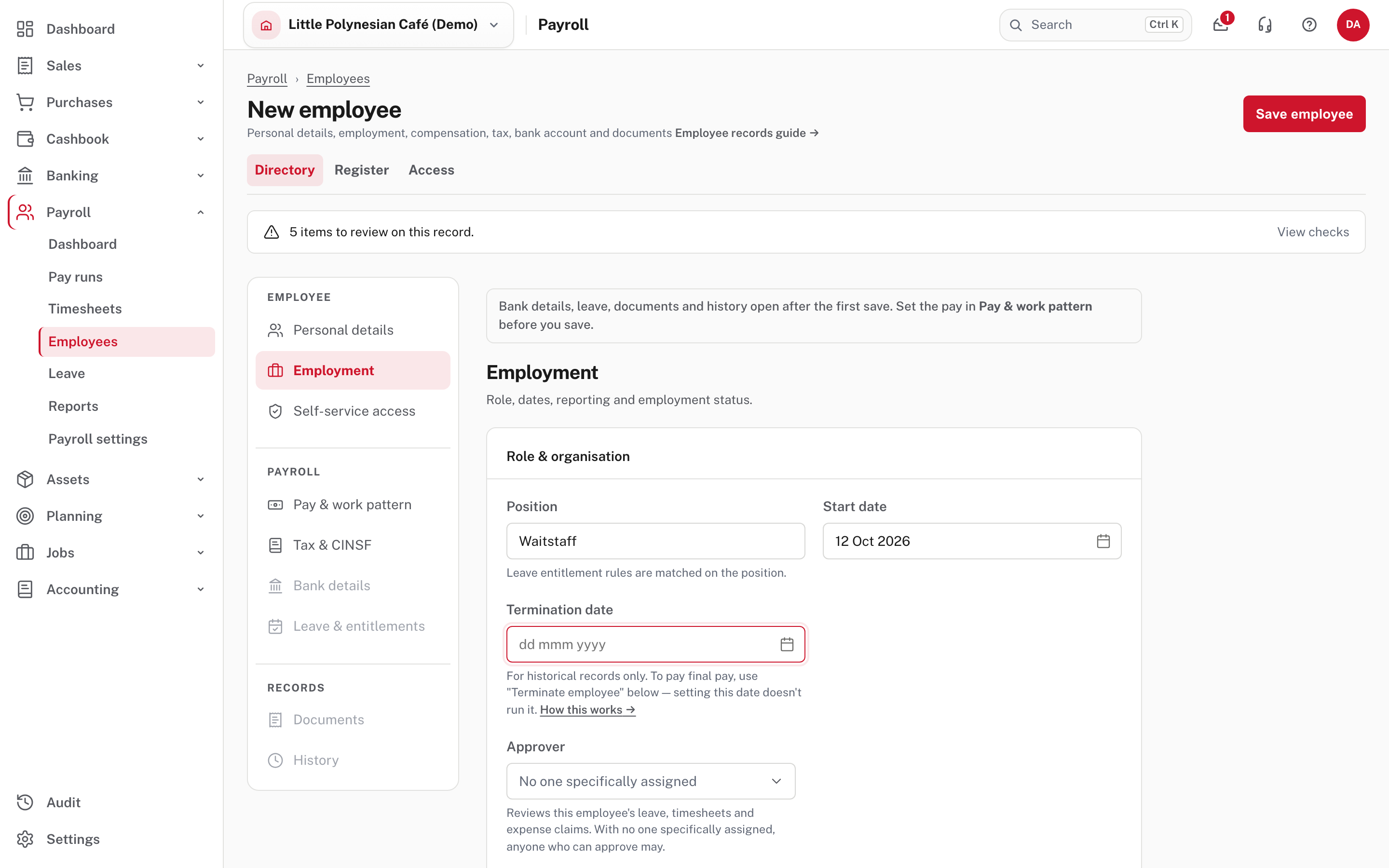Image resolution: width=1389 pixels, height=868 pixels.
Task: Open the help question-mark icon
Action: point(1309,25)
